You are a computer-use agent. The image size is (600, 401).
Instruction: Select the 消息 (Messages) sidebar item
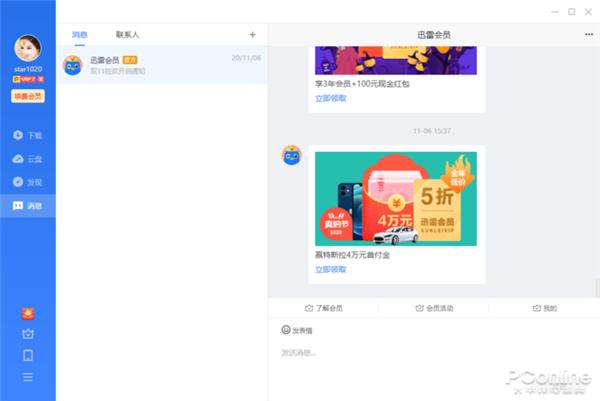coord(28,206)
